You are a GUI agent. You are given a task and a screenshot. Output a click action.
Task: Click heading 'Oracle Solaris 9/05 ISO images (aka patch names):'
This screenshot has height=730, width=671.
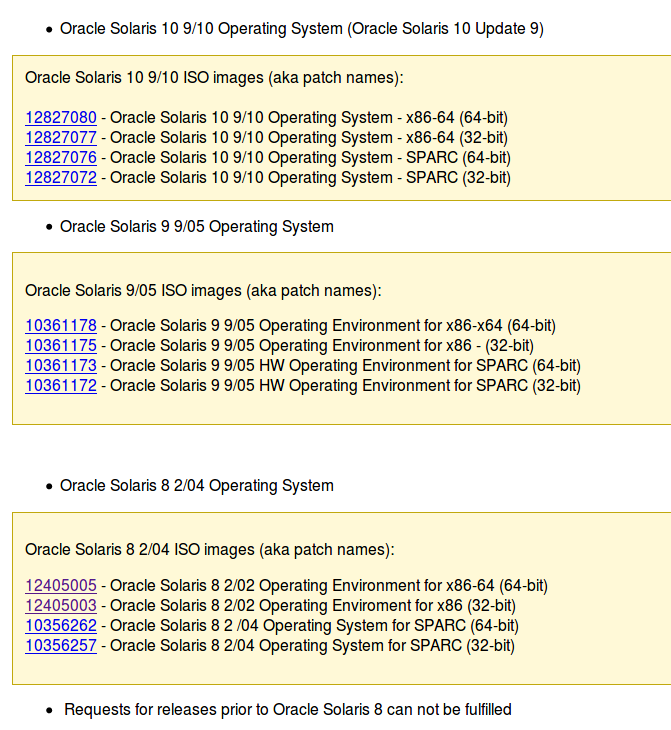point(203,291)
